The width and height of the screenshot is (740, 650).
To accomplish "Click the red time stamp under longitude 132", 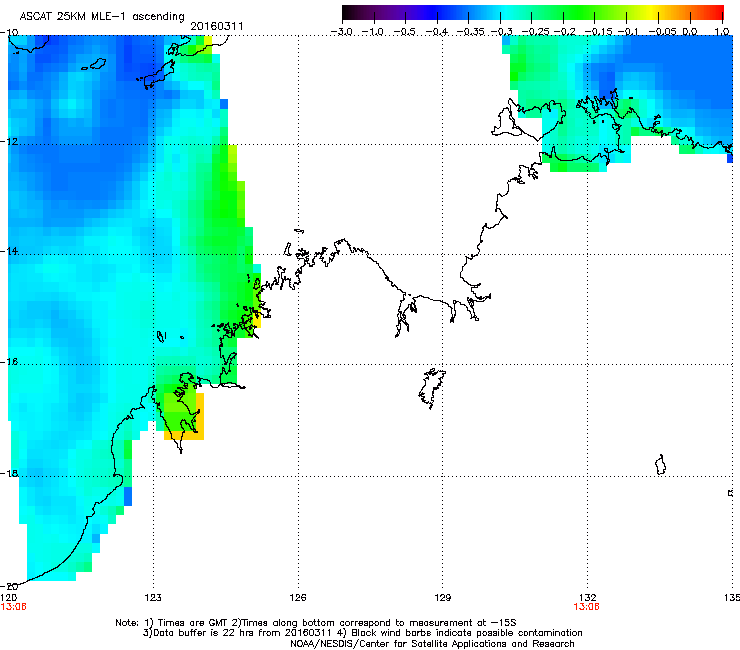I will [x=587, y=607].
